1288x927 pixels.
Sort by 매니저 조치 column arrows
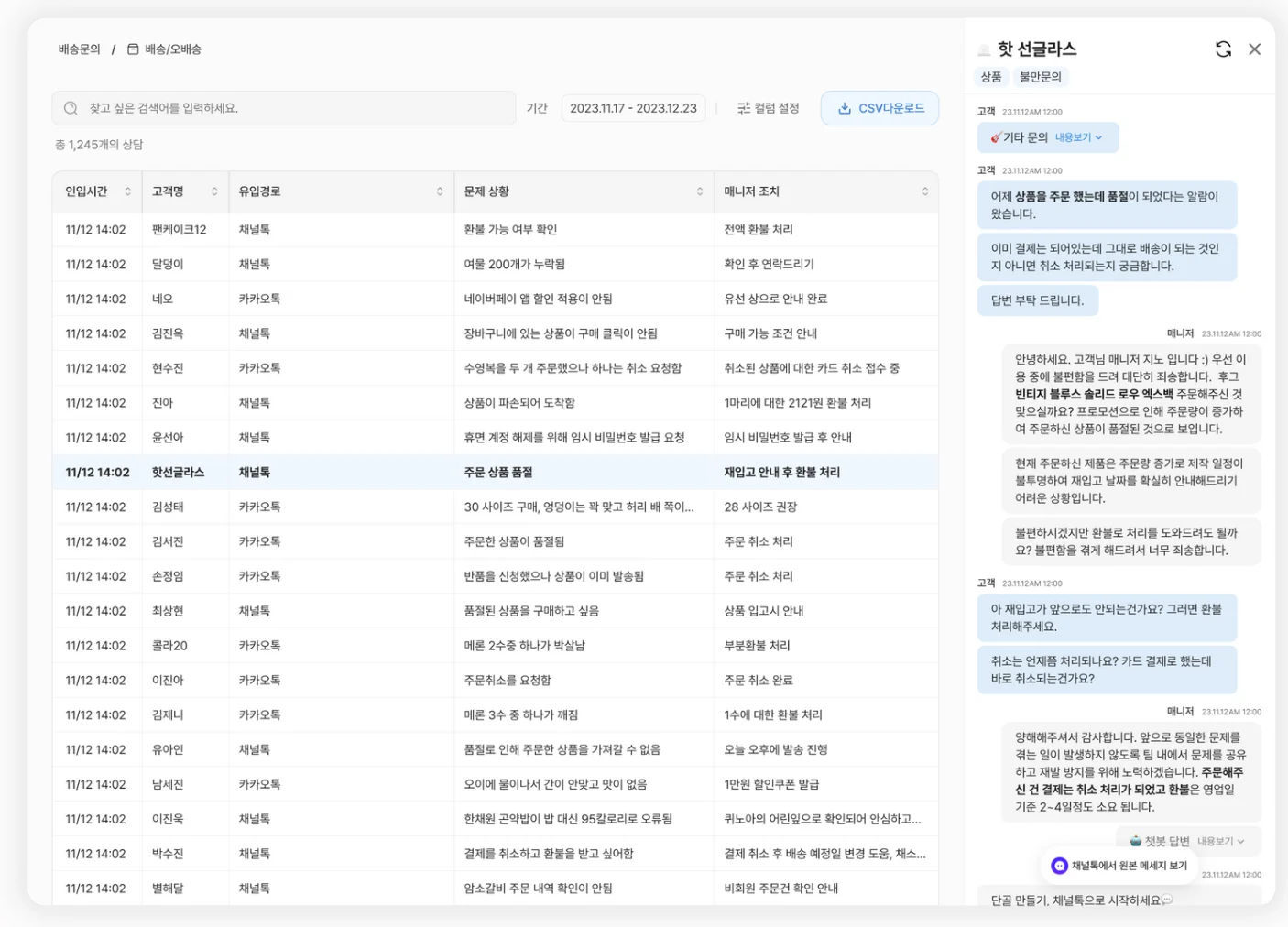coord(924,191)
